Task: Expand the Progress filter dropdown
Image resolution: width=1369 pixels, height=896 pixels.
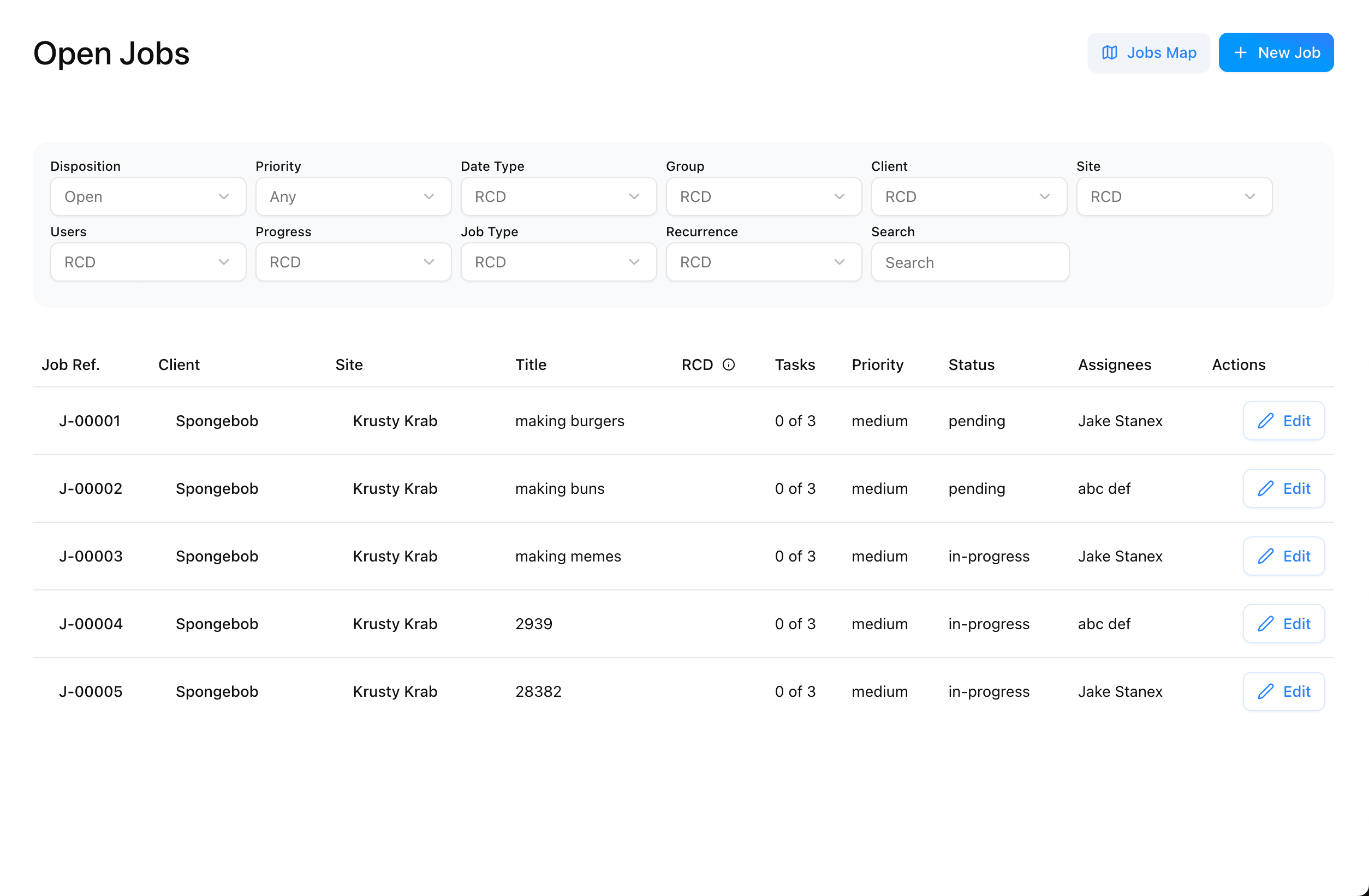Action: point(353,262)
